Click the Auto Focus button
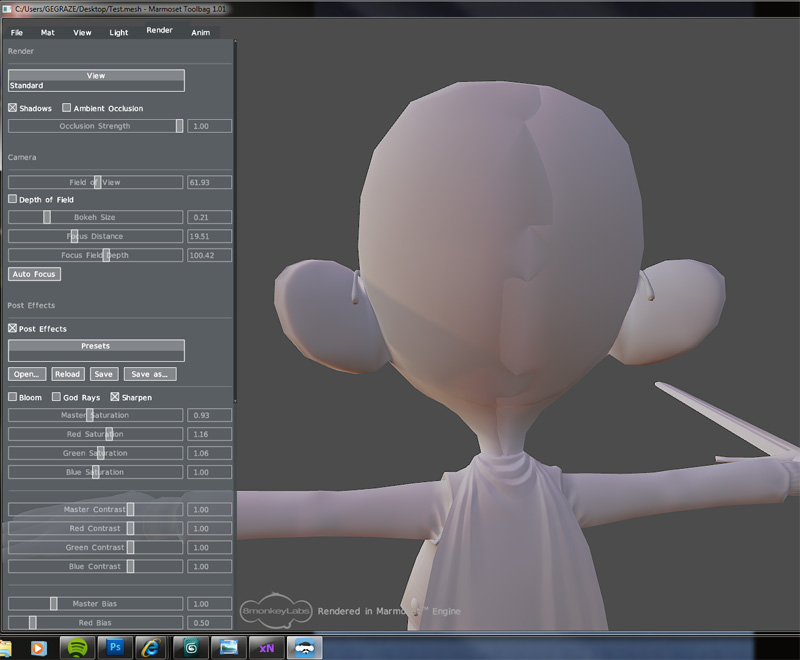 (x=34, y=274)
